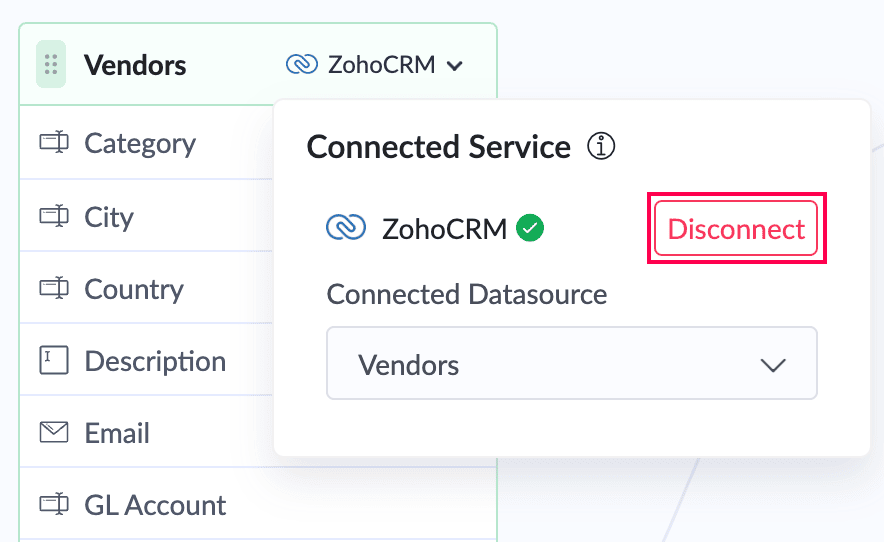The height and width of the screenshot is (542, 884).
Task: Disconnect the ZohoCRM service
Action: [x=736, y=228]
